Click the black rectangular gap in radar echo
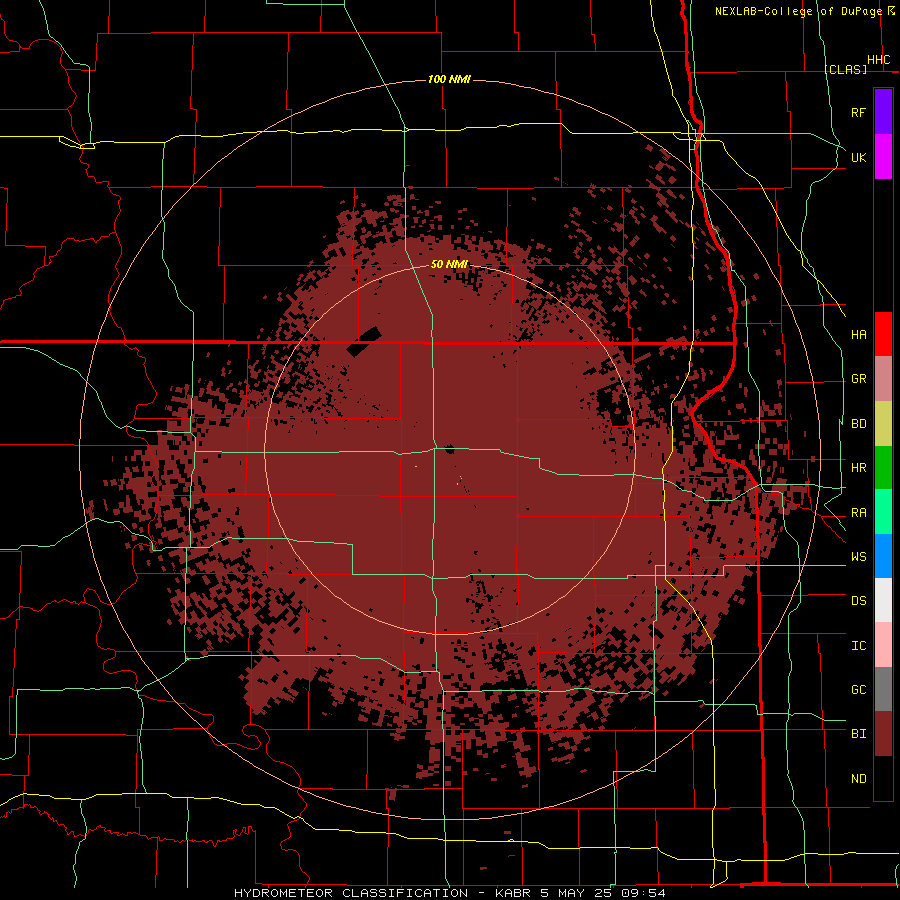Screen dimensions: 900x900 point(364,342)
